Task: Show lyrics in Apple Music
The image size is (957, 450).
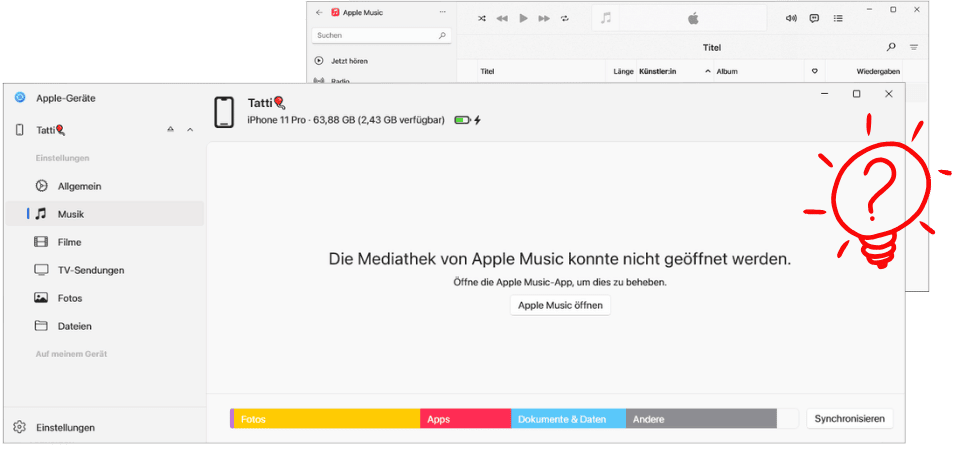Action: pyautogui.click(x=814, y=18)
